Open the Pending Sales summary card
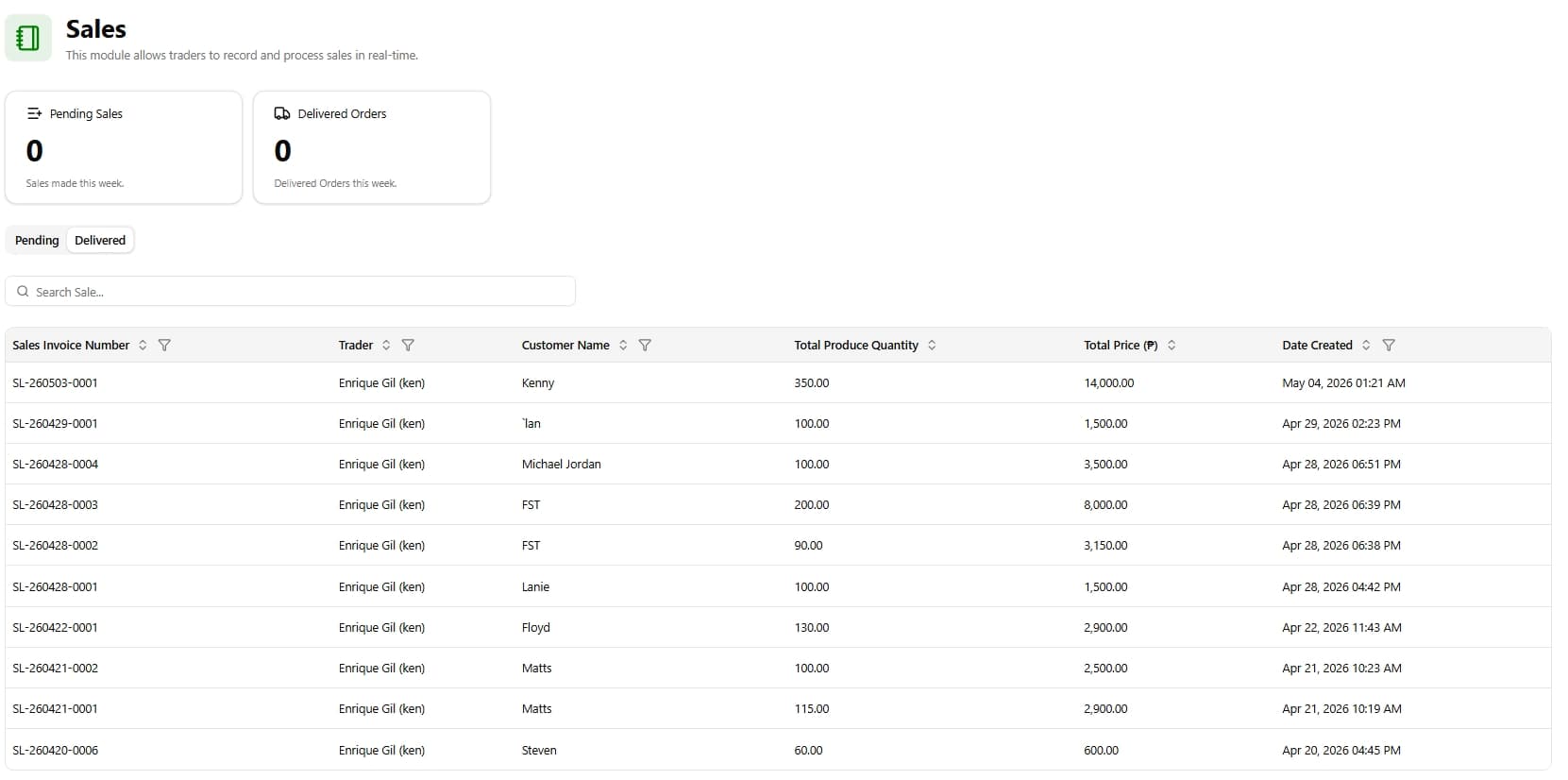Screen dimensions: 1568x780 click(124, 147)
